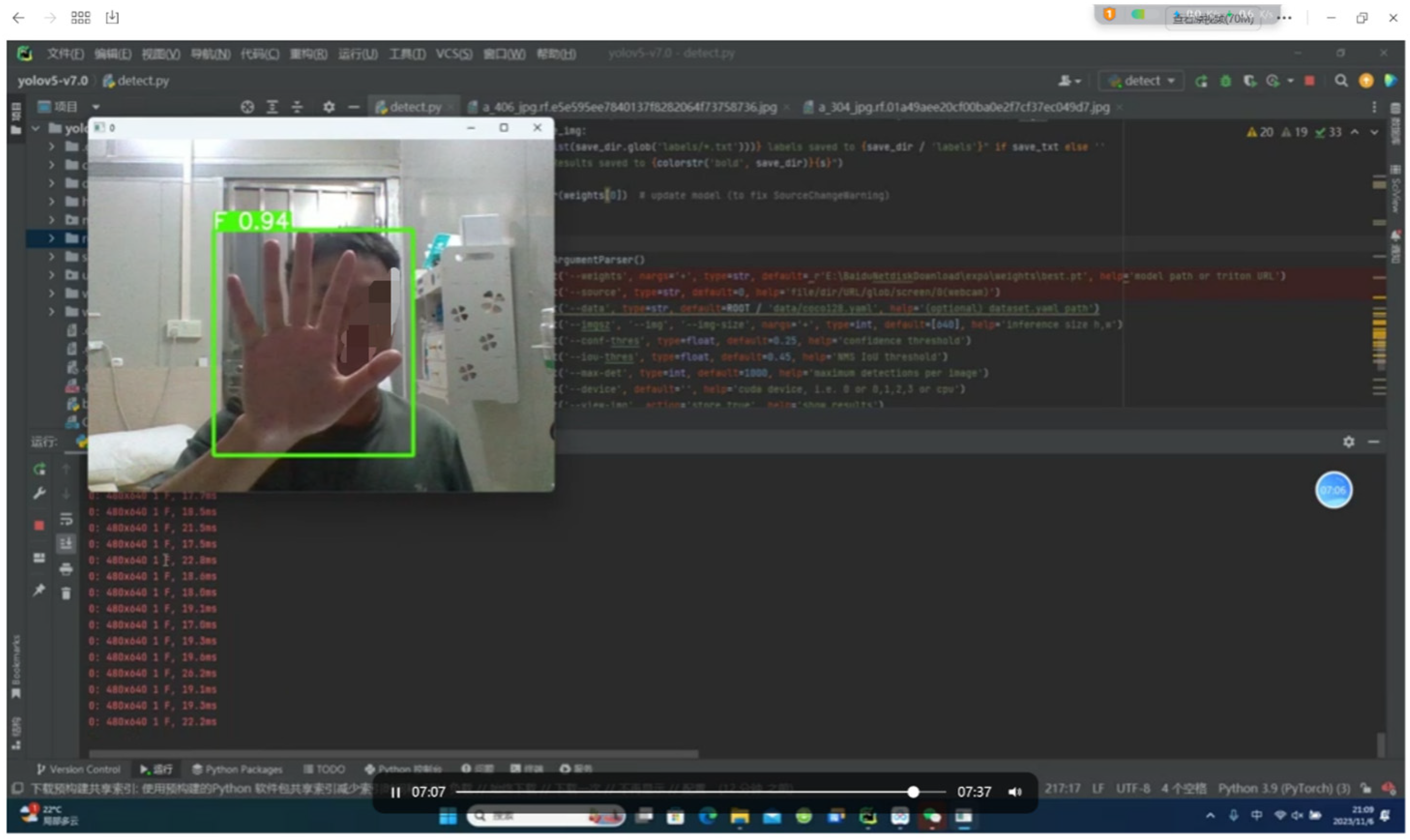
Task: Collapse all project tree nodes icon
Action: (297, 107)
